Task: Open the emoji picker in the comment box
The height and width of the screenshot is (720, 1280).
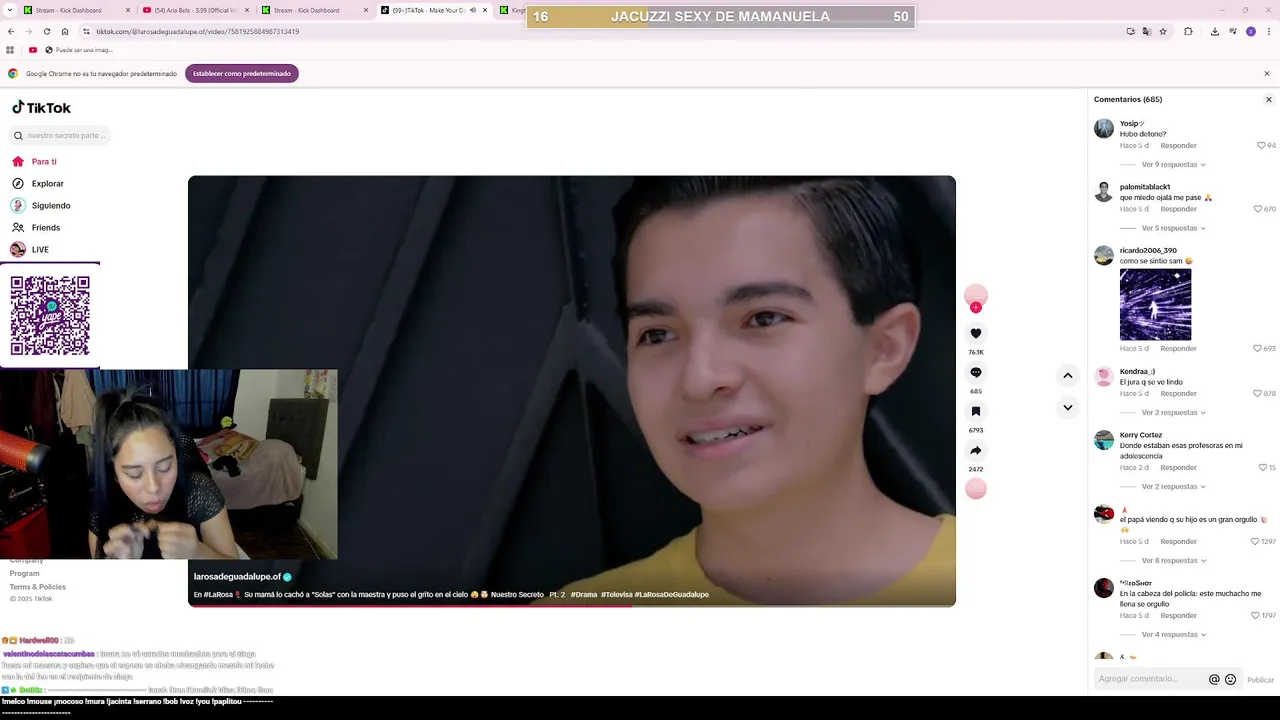Action: click(x=1230, y=679)
